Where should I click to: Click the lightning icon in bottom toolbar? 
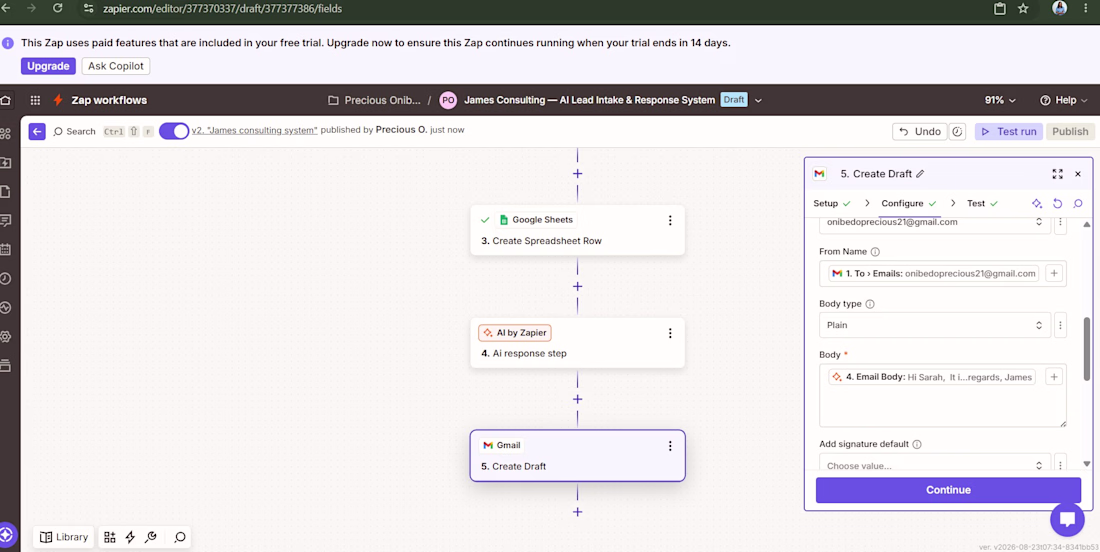[130, 537]
